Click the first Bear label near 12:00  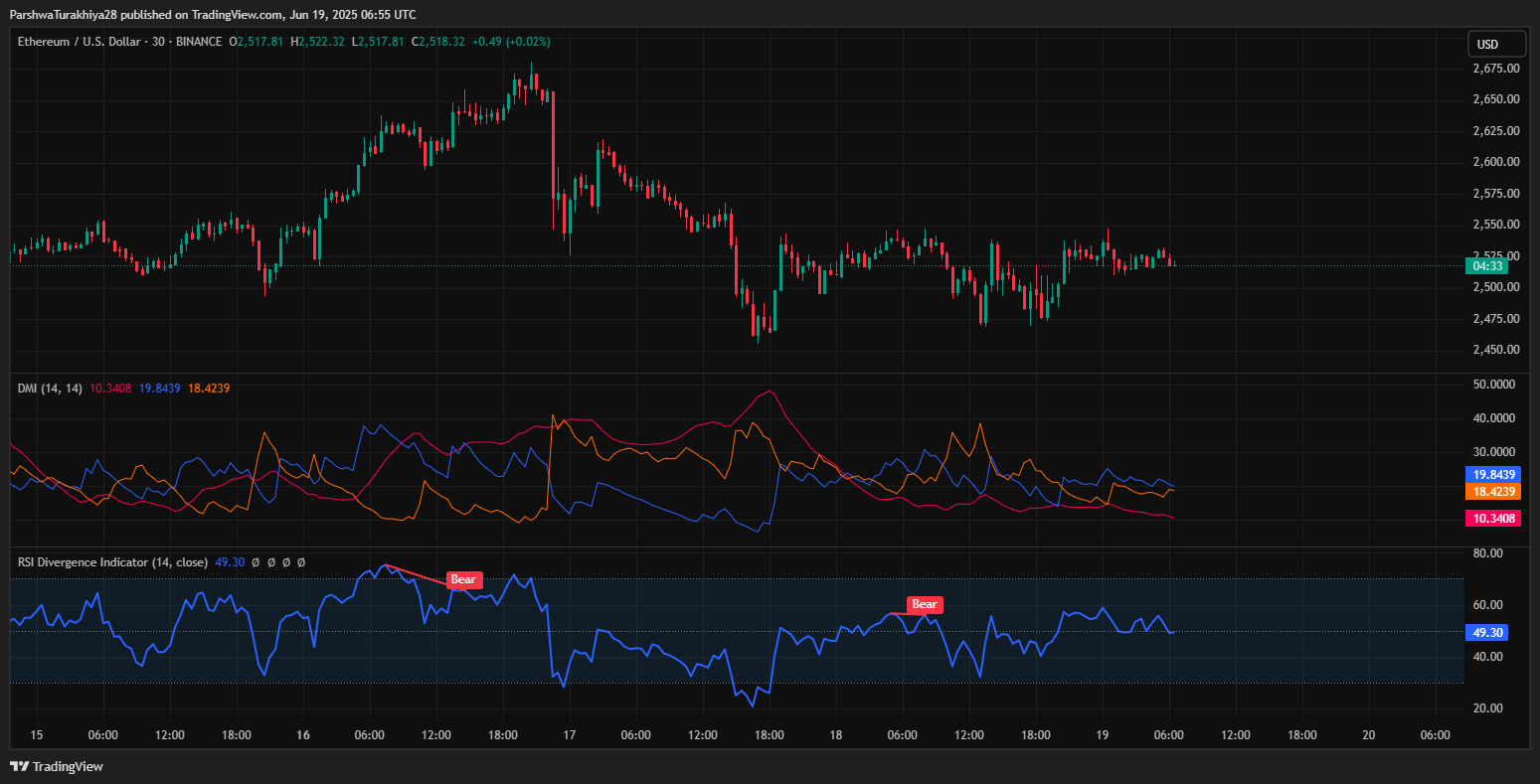pyautogui.click(x=464, y=579)
